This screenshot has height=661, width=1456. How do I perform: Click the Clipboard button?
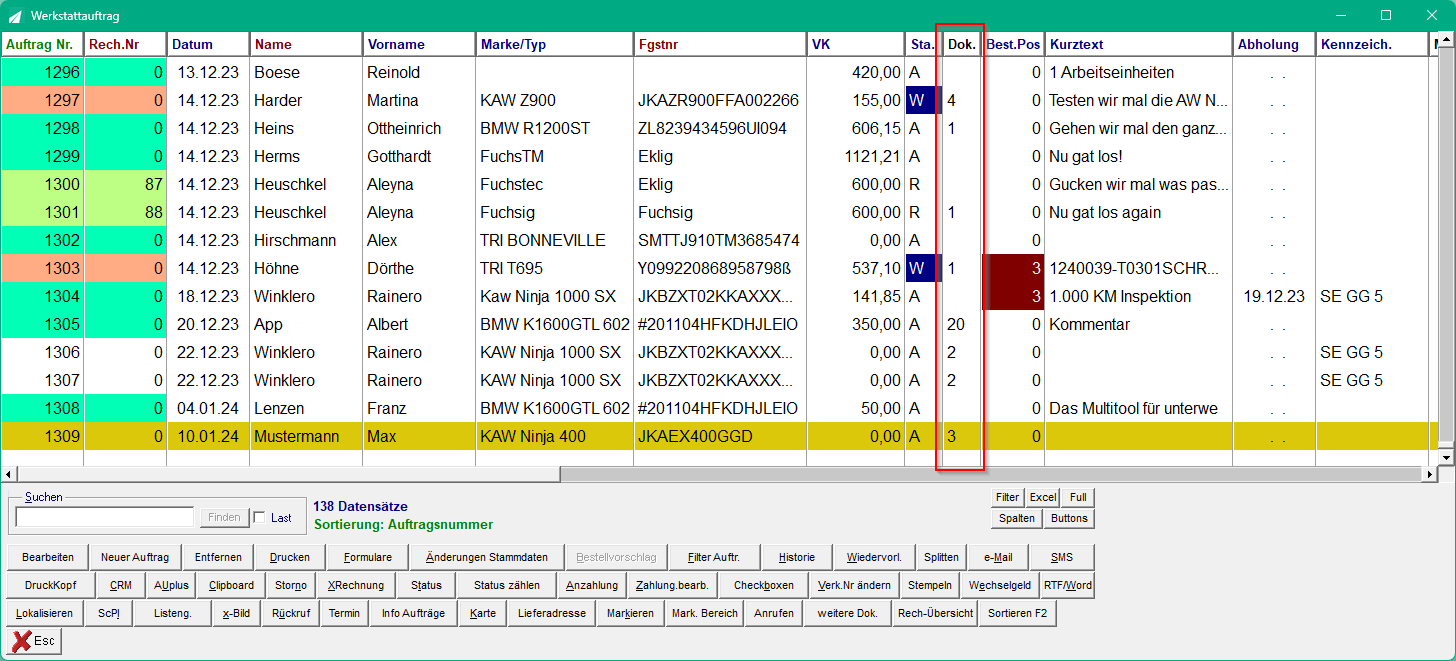(x=231, y=585)
